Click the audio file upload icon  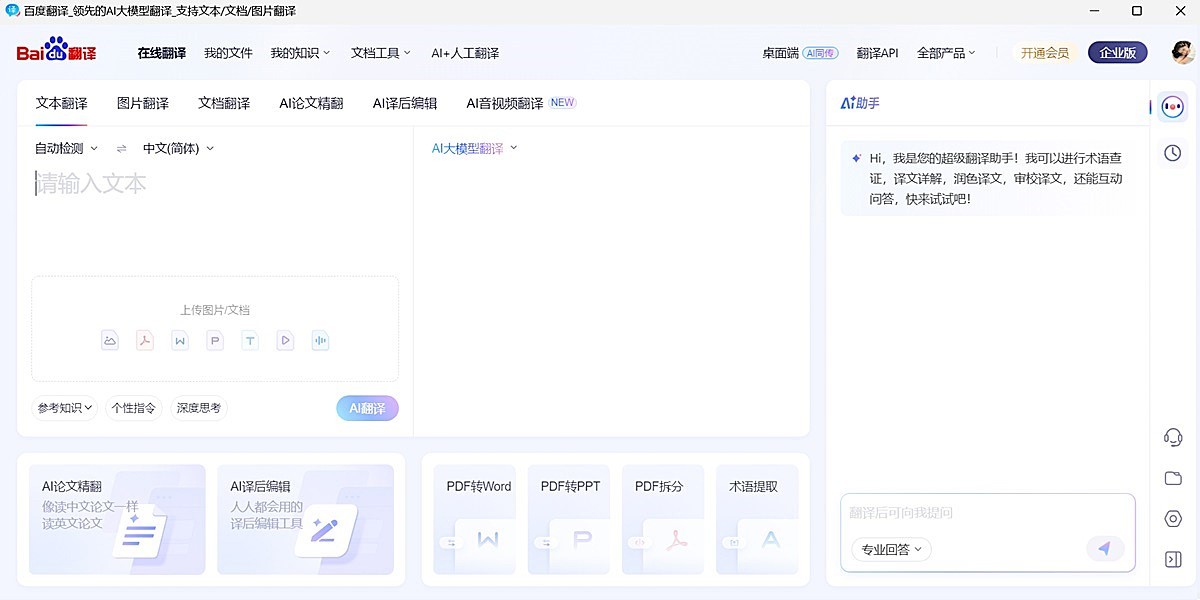[x=319, y=340]
